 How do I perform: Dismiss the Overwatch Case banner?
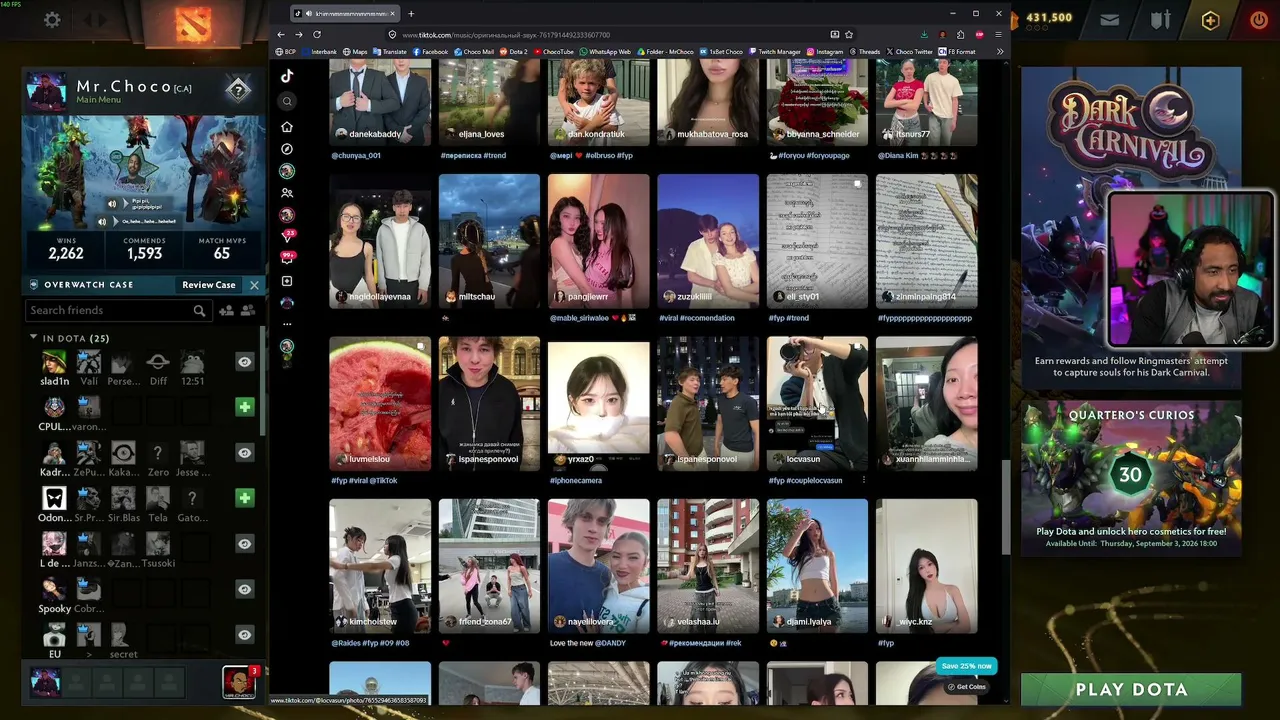tap(254, 285)
